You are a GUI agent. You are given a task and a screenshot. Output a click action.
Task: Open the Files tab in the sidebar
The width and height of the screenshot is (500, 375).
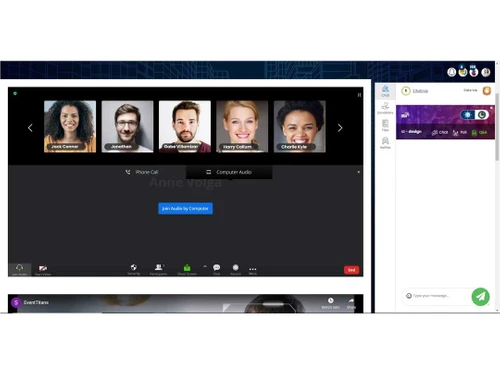(x=385, y=125)
